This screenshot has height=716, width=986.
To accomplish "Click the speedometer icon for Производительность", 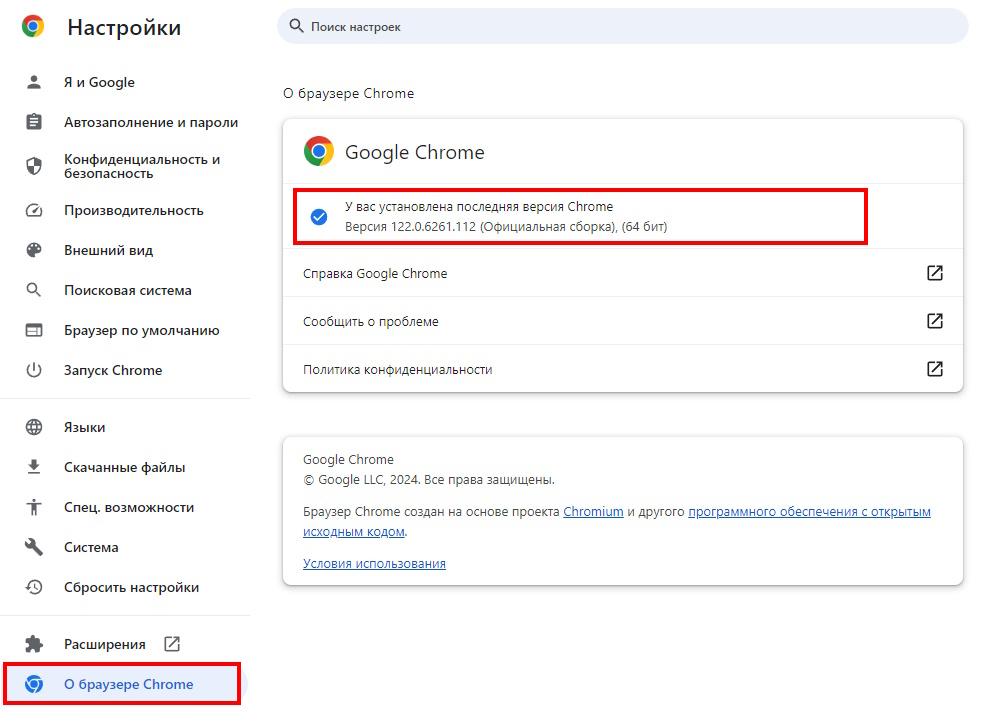I will [x=34, y=211].
